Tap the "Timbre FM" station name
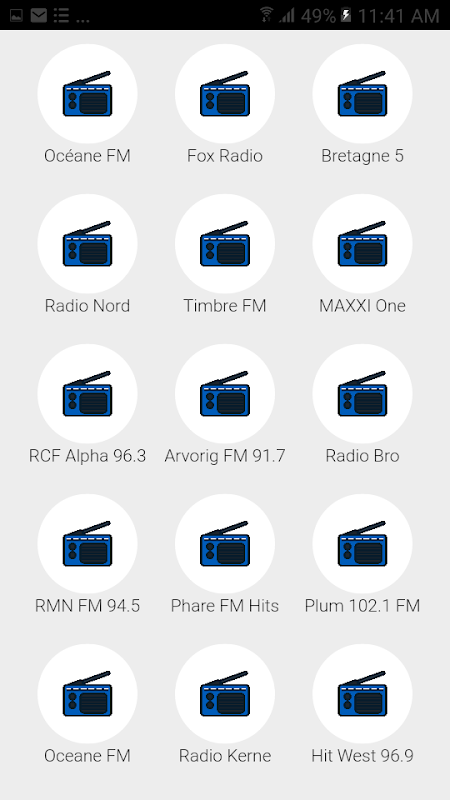 [225, 306]
